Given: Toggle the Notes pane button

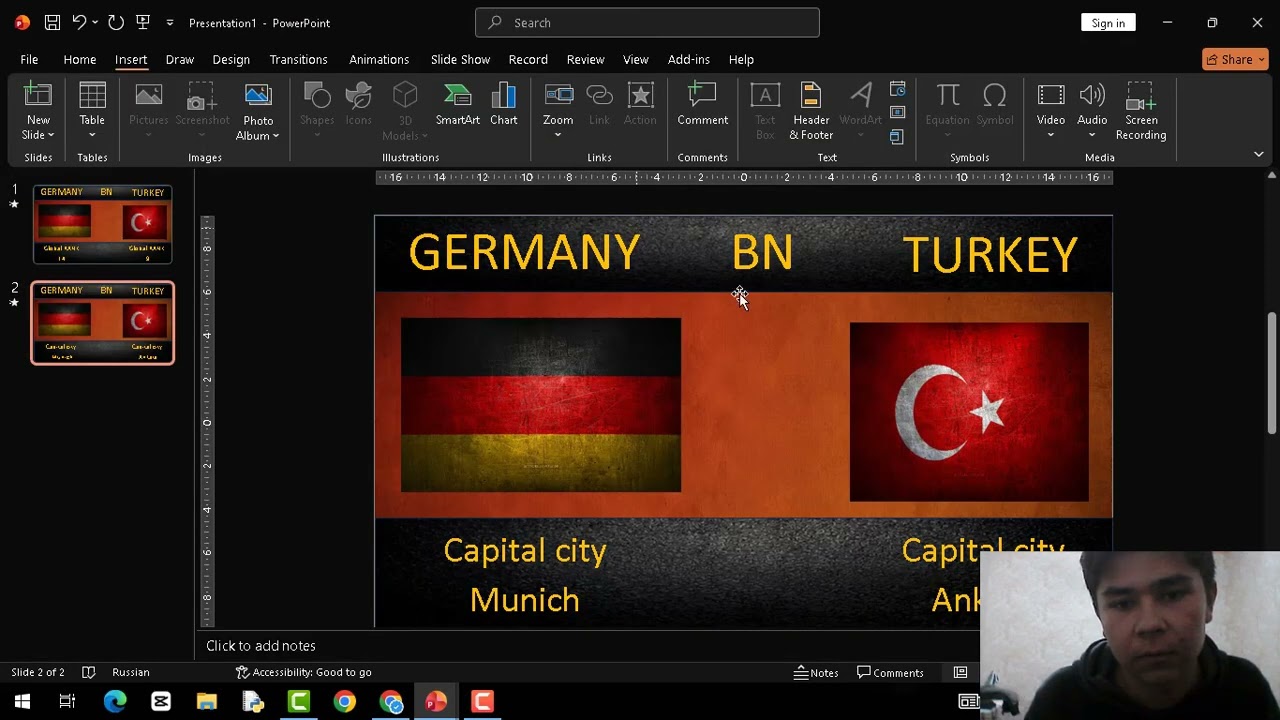Looking at the screenshot, I should (x=816, y=672).
